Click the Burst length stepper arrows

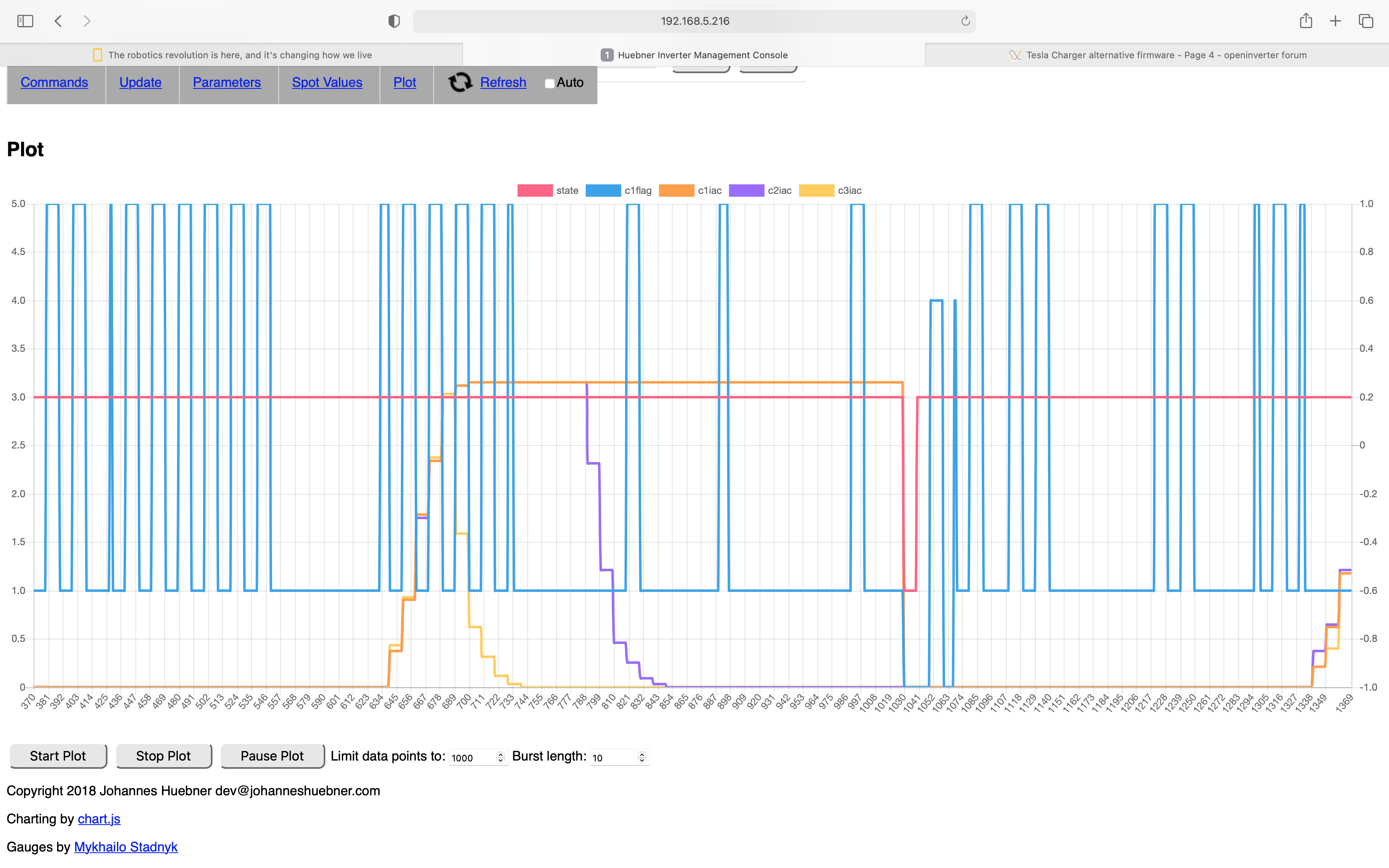click(x=642, y=757)
